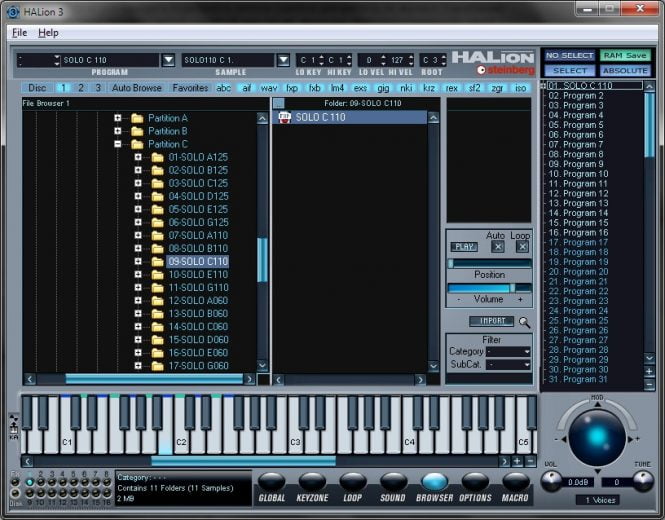Screen dimensions: 665x520
Task: Toggle the ABSOLUTE mode button
Action: pyautogui.click(x=626, y=70)
